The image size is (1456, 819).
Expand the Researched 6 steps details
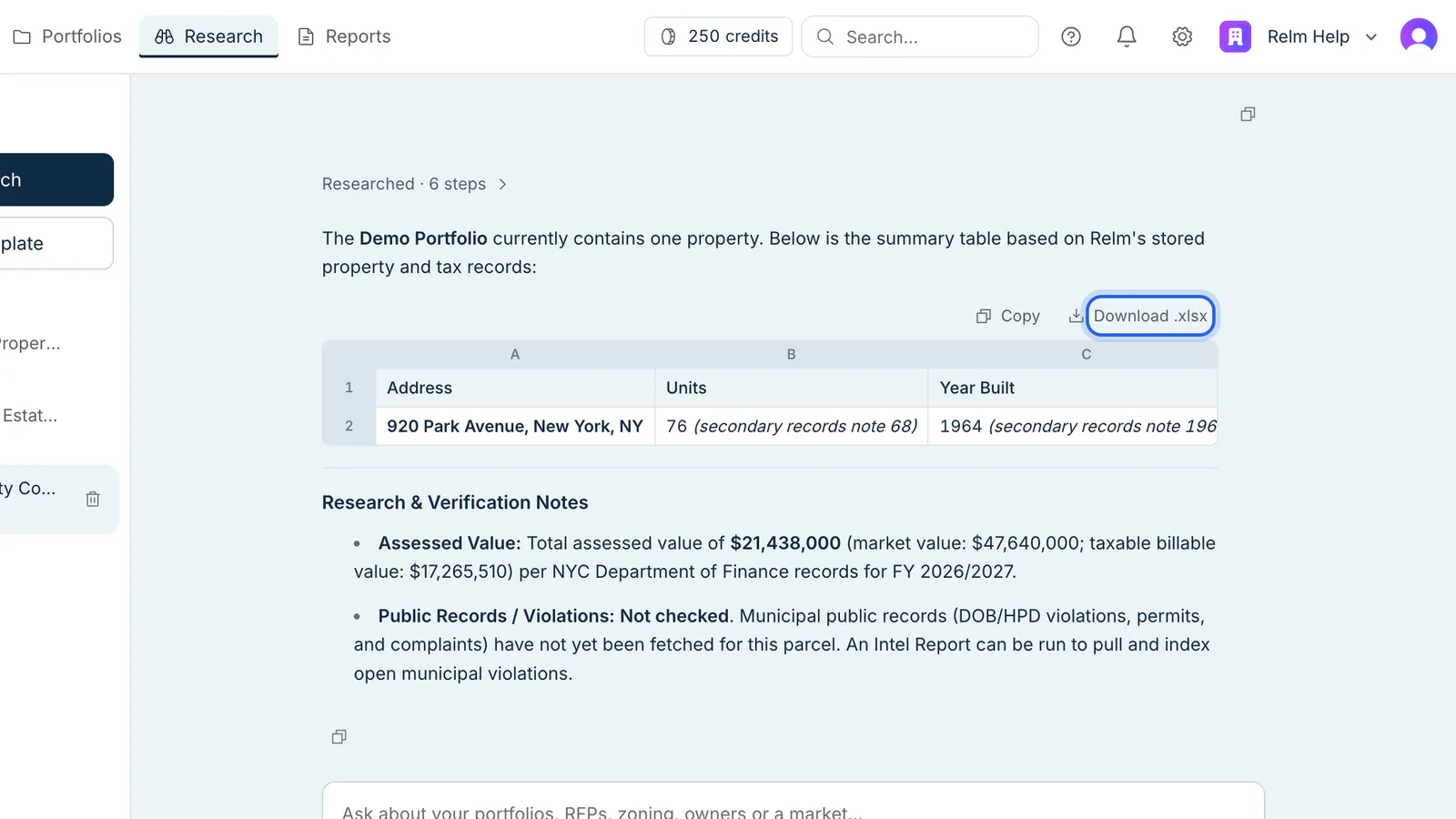tap(414, 184)
